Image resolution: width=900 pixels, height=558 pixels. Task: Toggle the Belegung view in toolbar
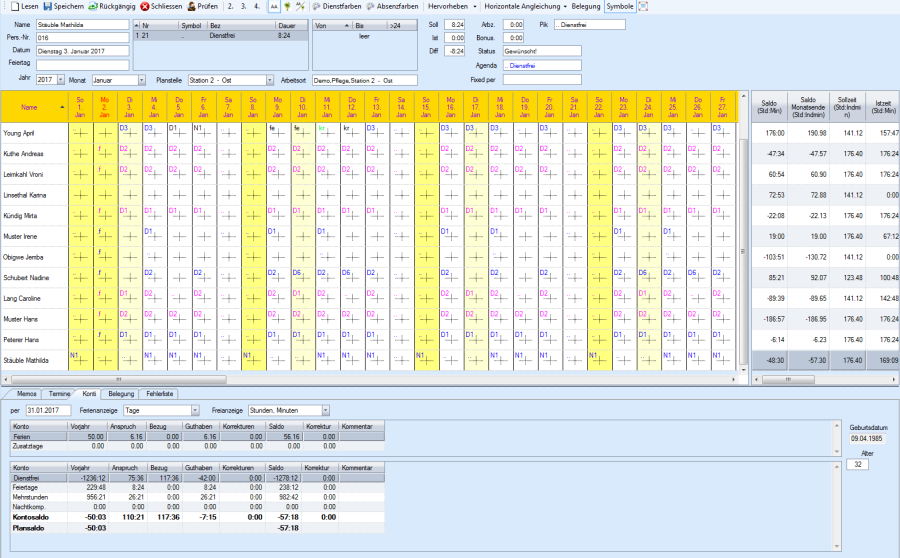click(x=586, y=6)
